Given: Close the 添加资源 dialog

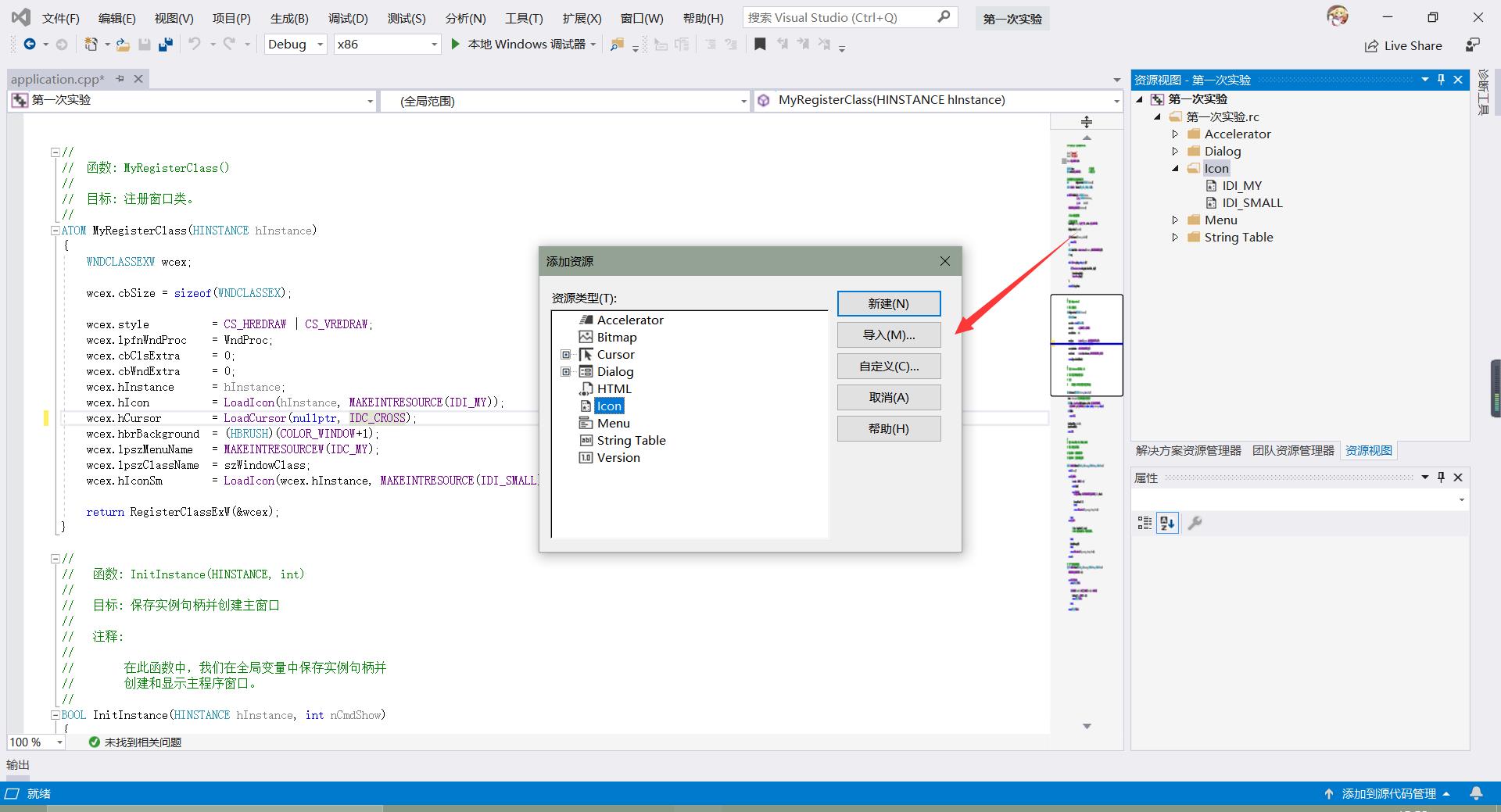Looking at the screenshot, I should click(x=944, y=261).
